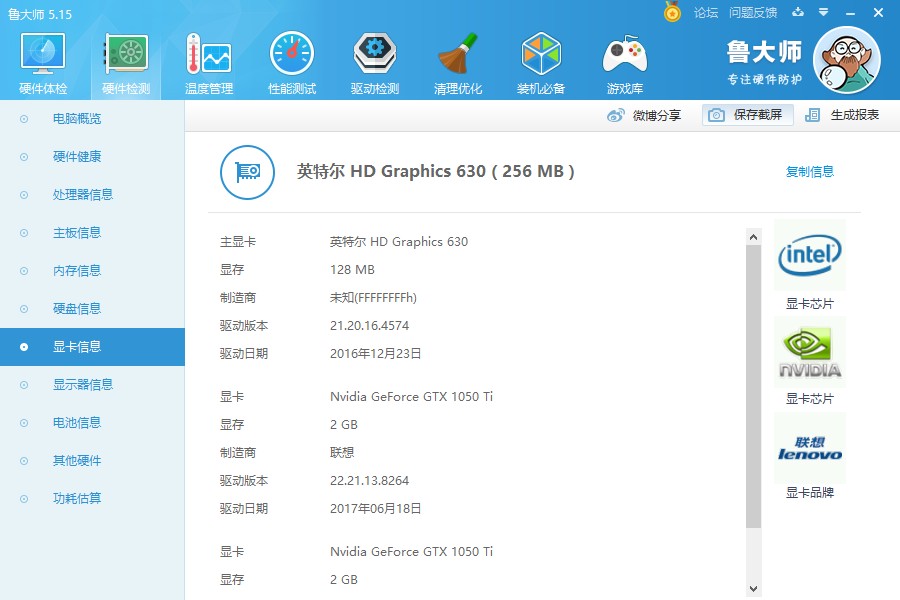Click 保存截屏 save screenshot button
Viewport: 900px width, 600px height.
tap(747, 115)
